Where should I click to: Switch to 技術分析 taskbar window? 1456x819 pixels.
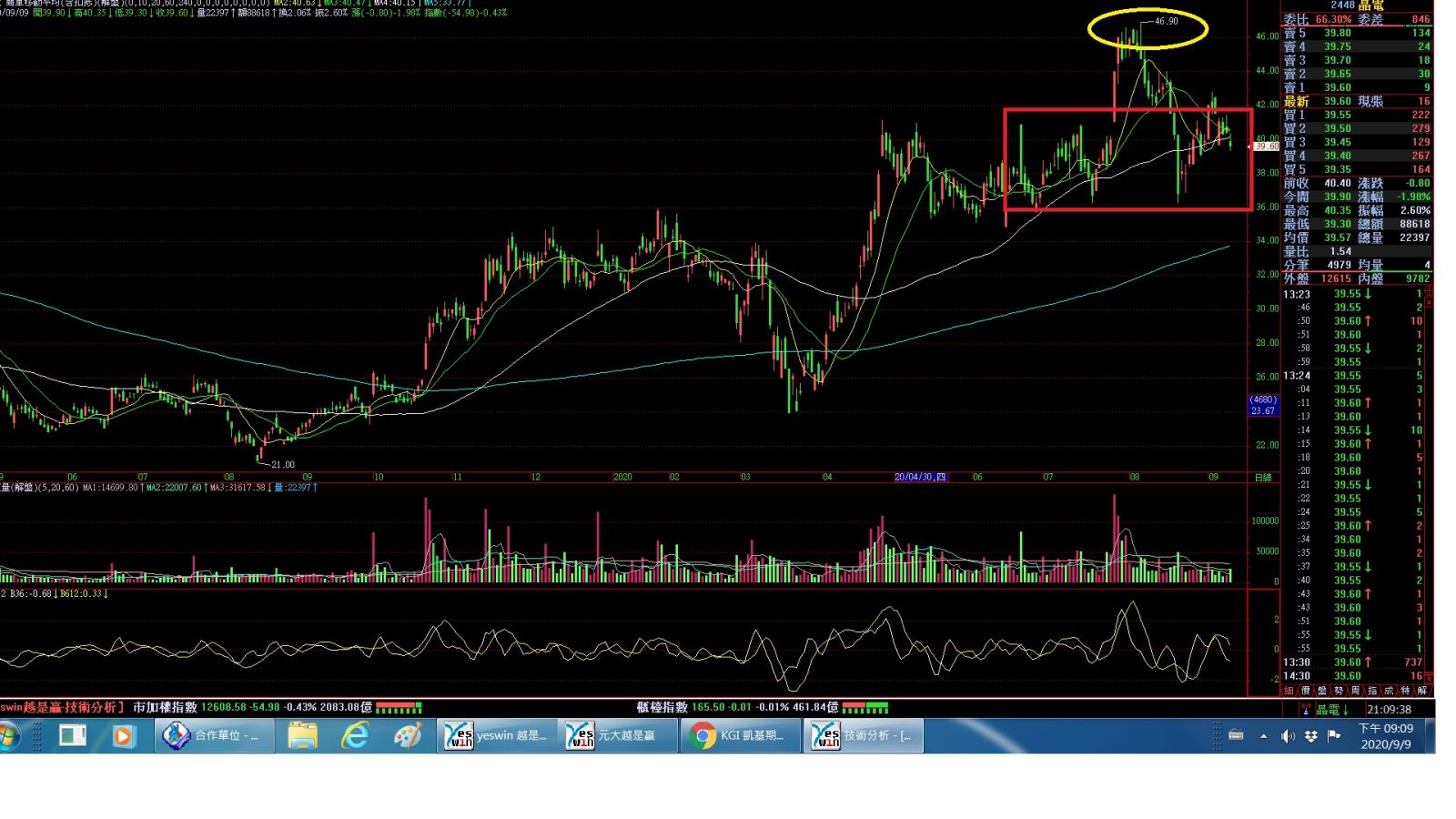point(863,735)
